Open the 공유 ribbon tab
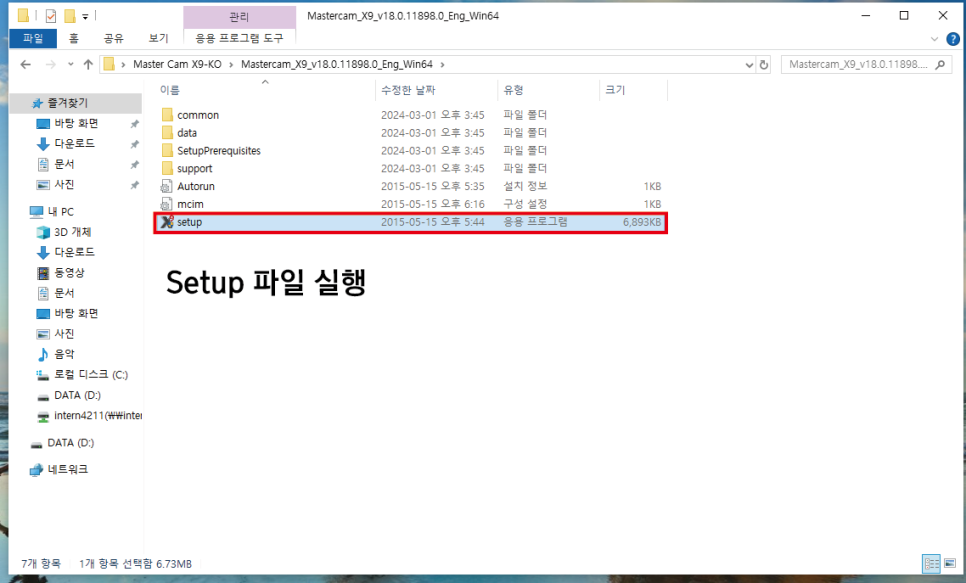 pos(113,38)
